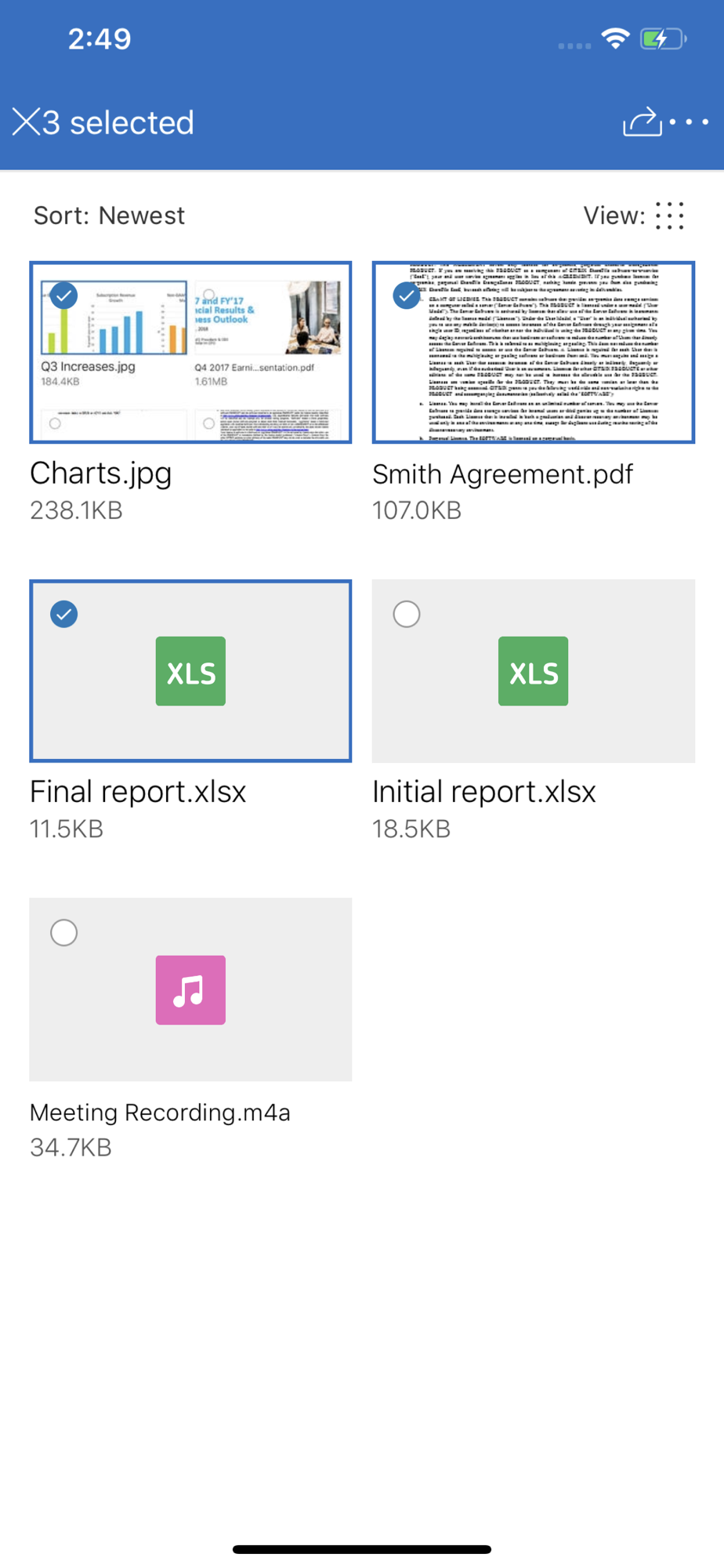Tap the Meeting Recording.m4a label

point(160,1112)
